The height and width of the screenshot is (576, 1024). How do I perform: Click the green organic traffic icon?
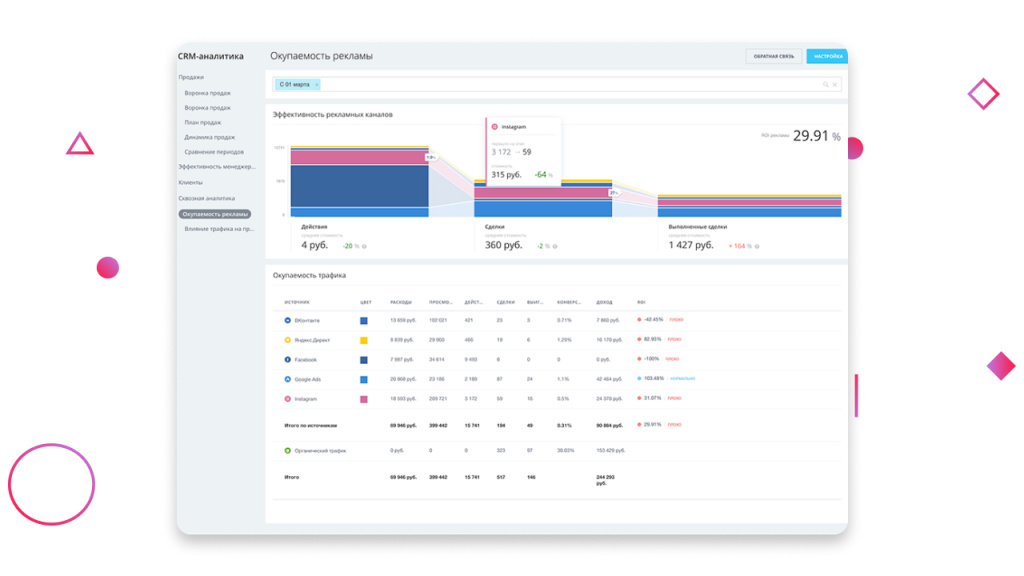(287, 451)
